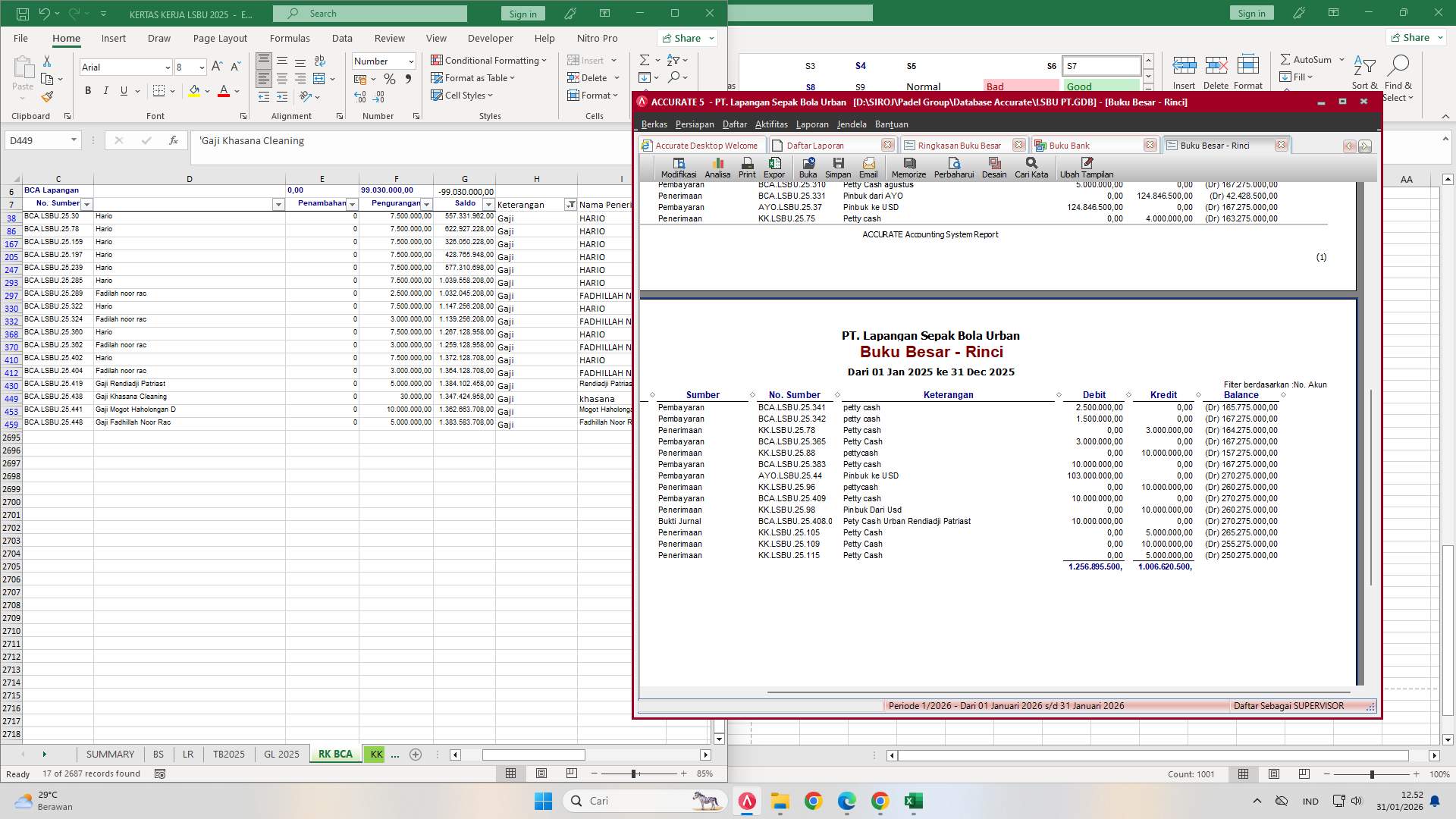The height and width of the screenshot is (819, 1456).
Task: Expand the Arial font name dropdown
Action: click(168, 67)
